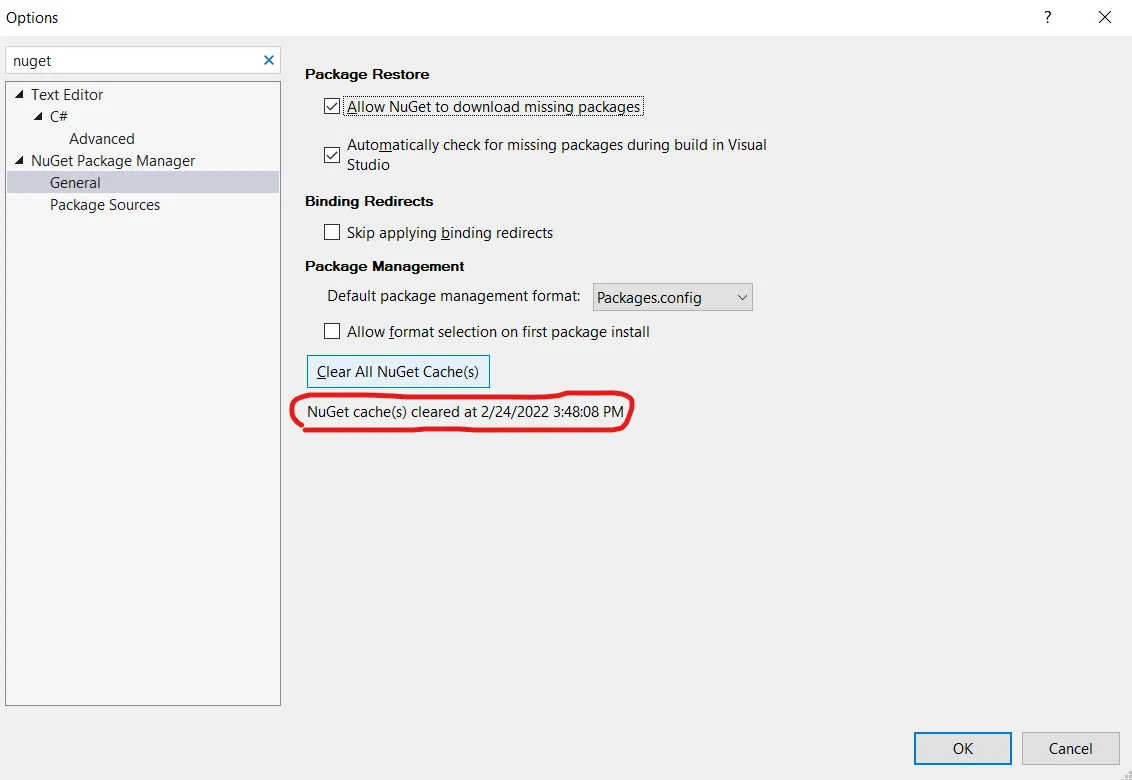Collapse the NuGet Package Manager node

[x=19, y=161]
